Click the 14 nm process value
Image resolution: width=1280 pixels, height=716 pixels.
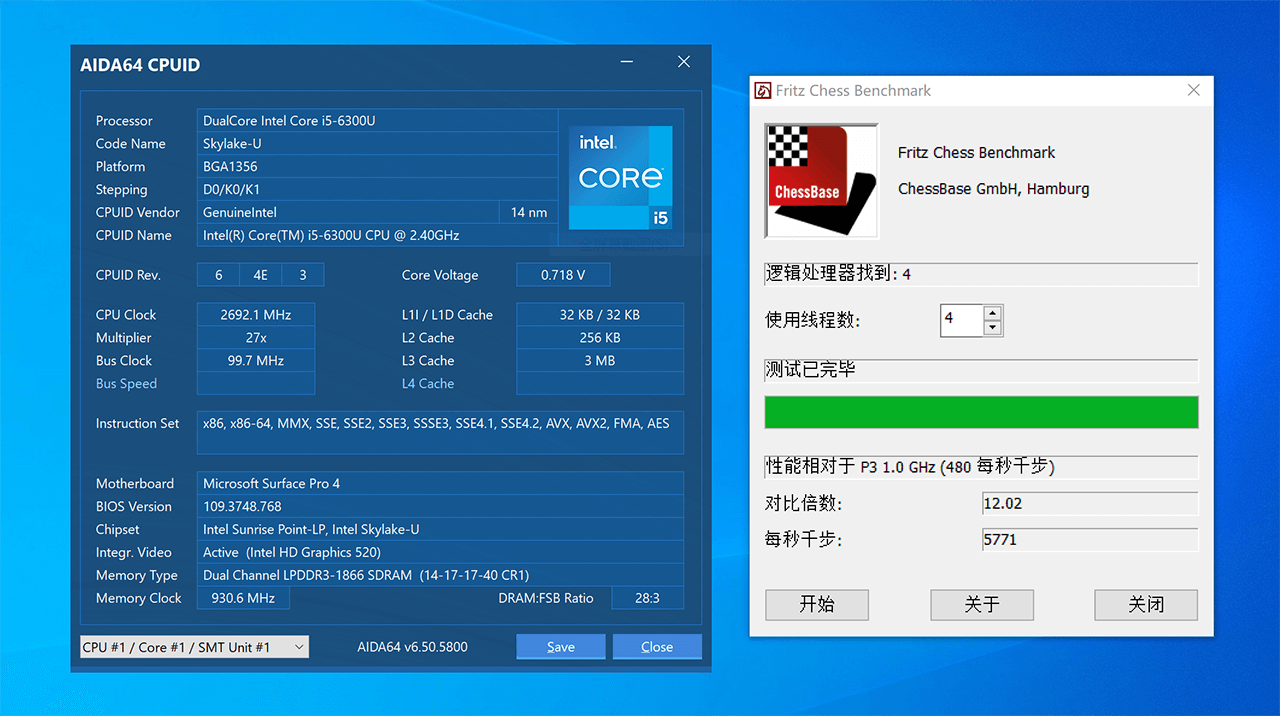(528, 212)
